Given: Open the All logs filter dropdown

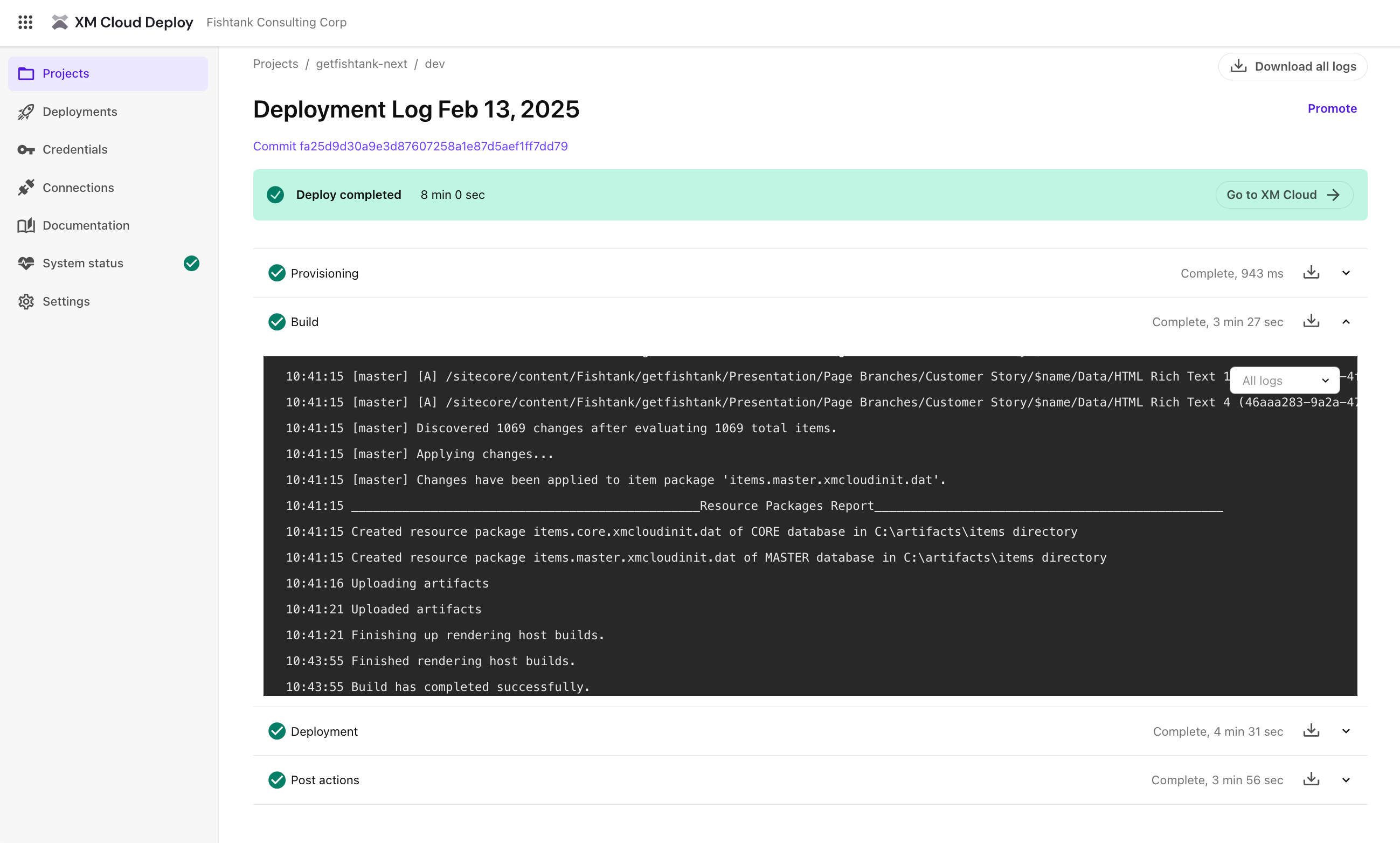Looking at the screenshot, I should coord(1284,380).
